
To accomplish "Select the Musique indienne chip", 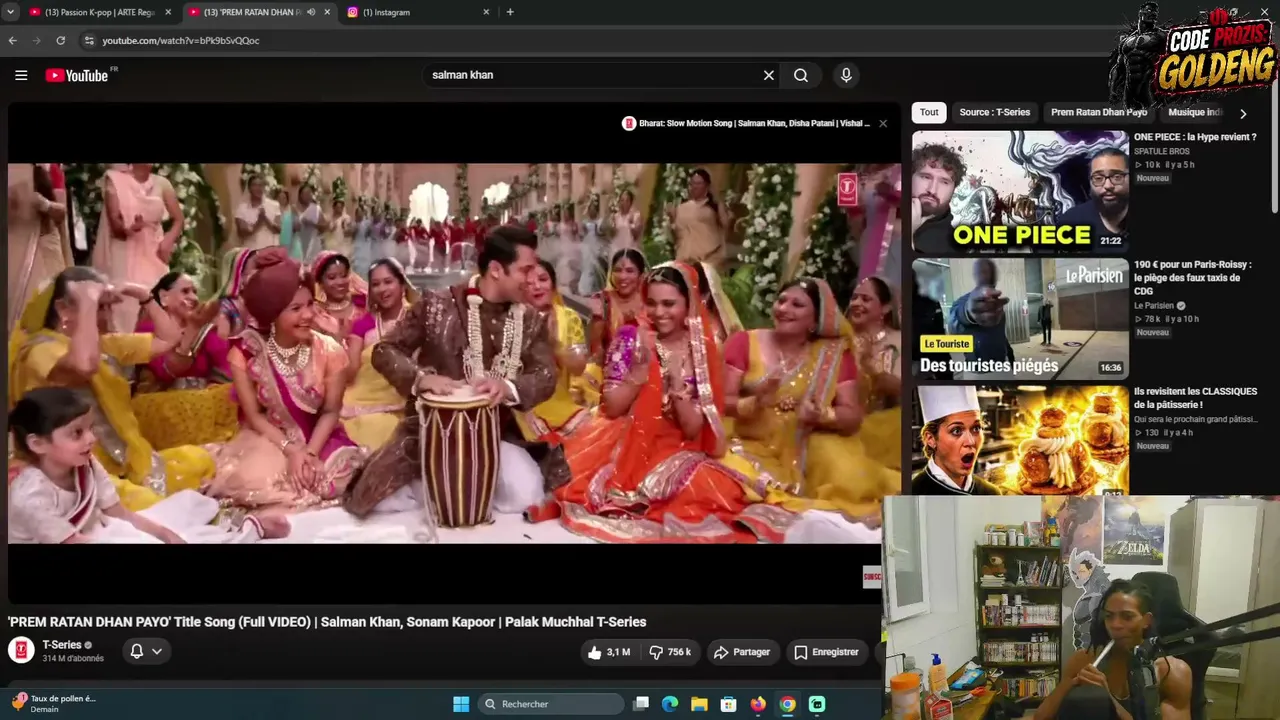I will click(1195, 112).
